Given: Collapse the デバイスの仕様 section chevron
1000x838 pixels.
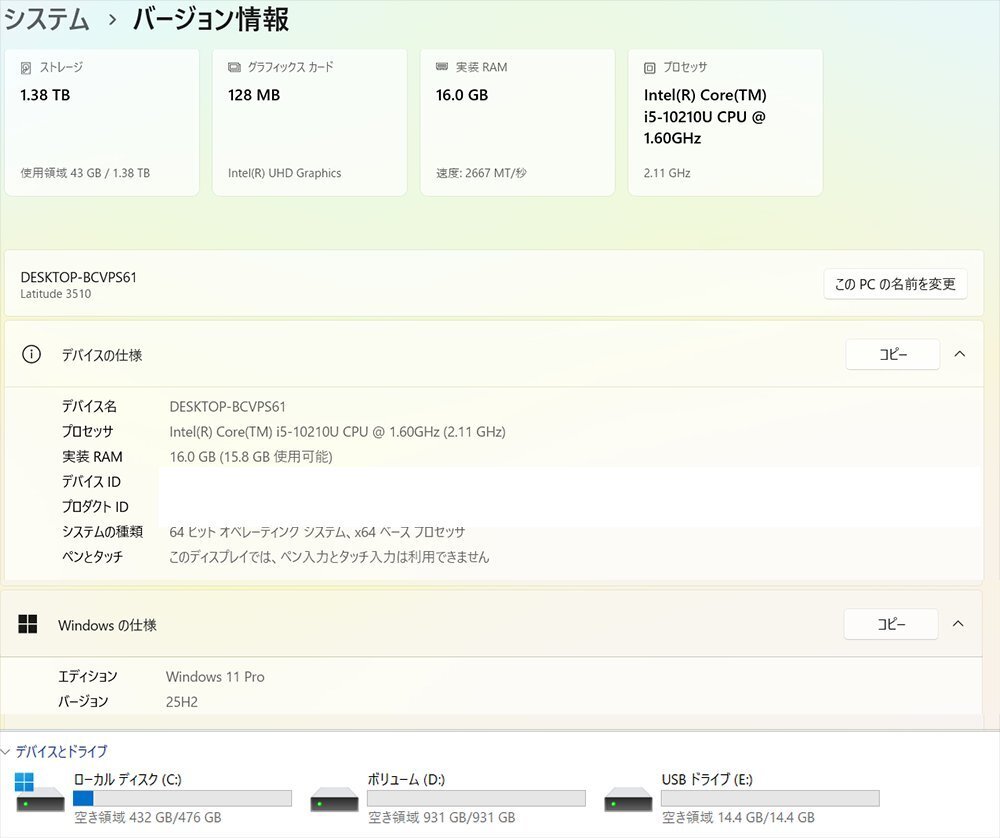Looking at the screenshot, I should point(959,354).
